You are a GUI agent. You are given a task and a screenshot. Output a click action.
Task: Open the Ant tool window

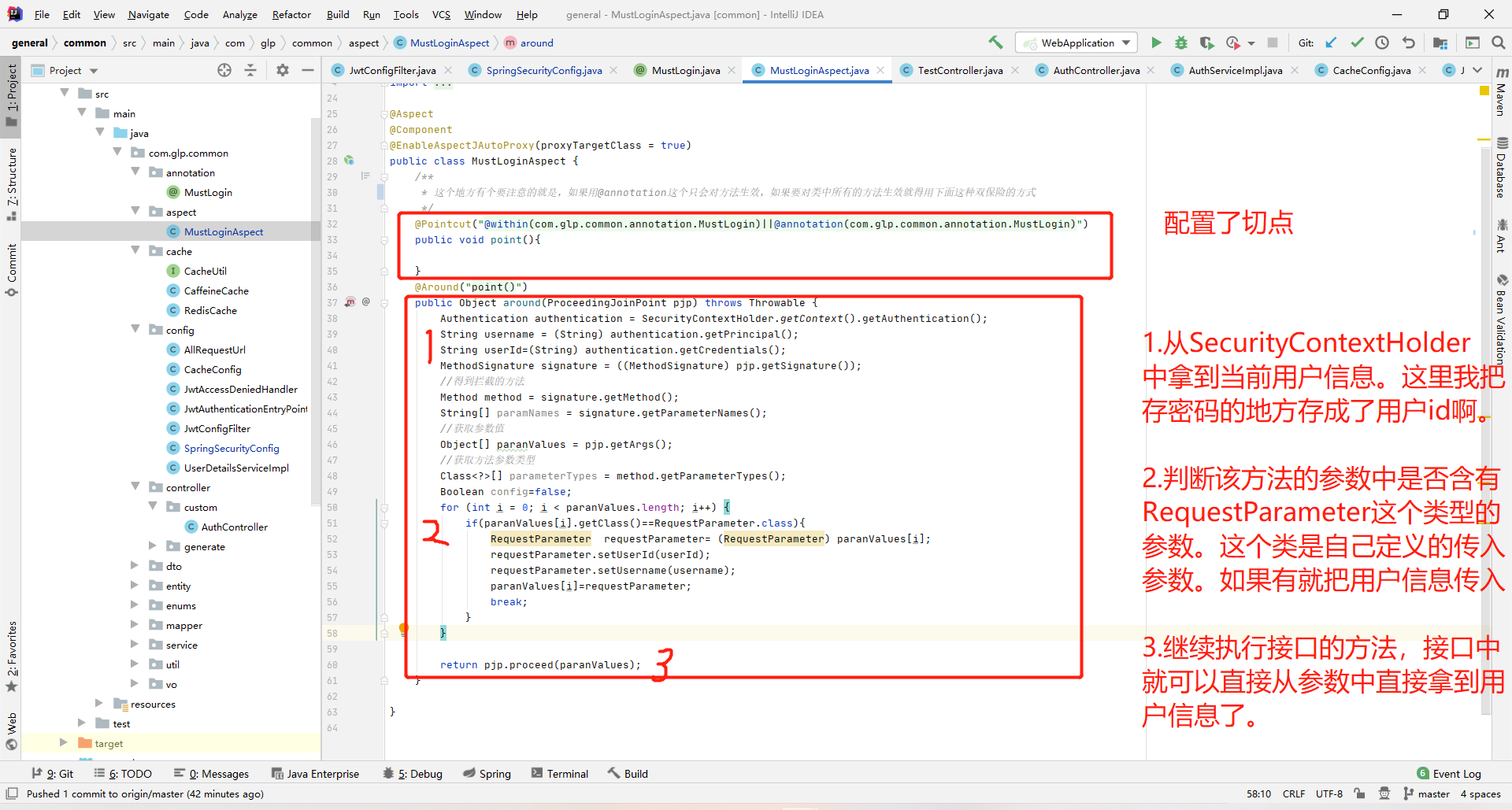1501,235
